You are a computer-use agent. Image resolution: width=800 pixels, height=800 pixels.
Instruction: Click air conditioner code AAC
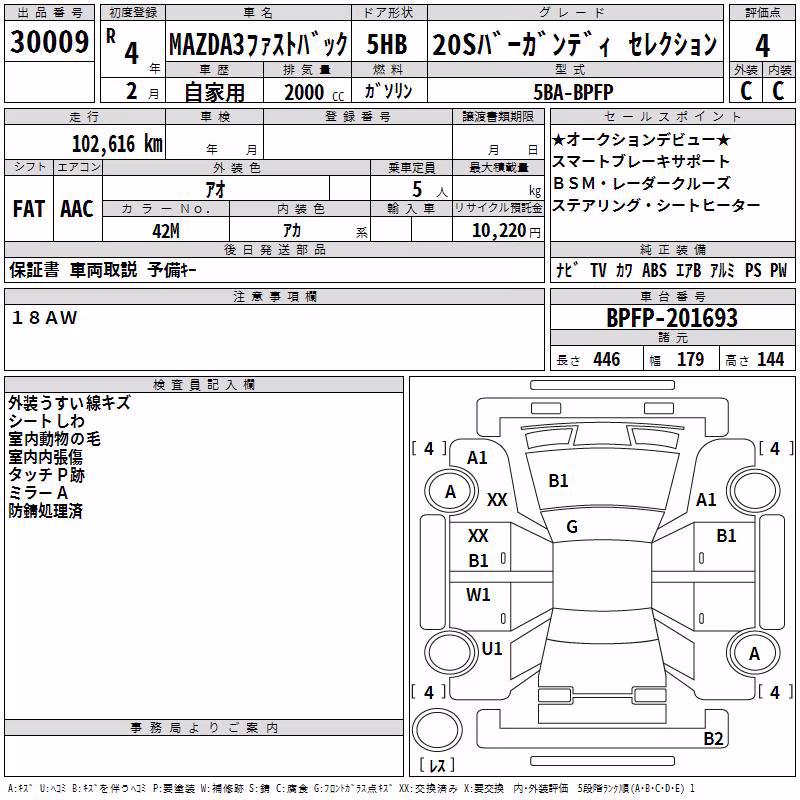[77, 209]
